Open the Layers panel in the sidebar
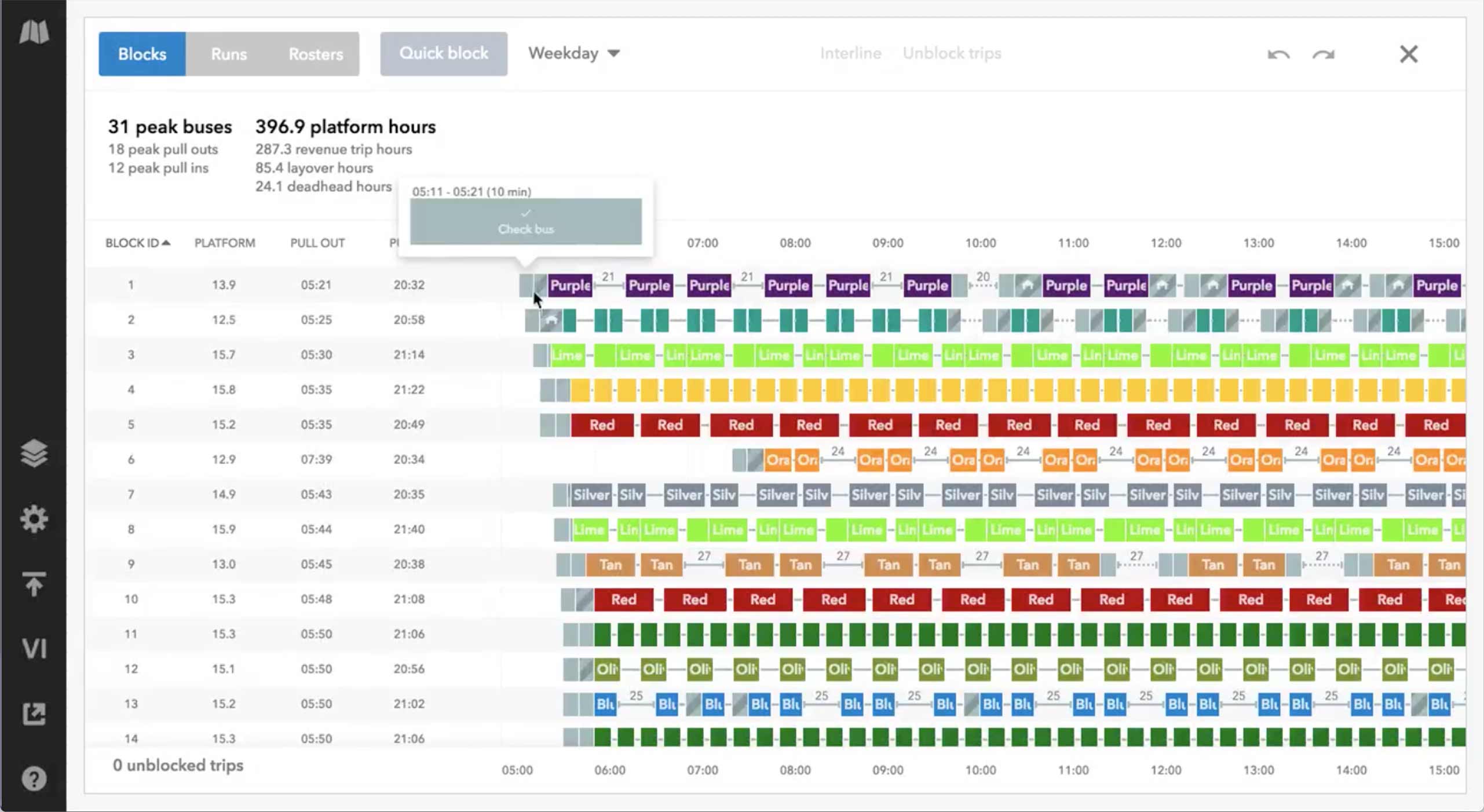 click(x=34, y=454)
